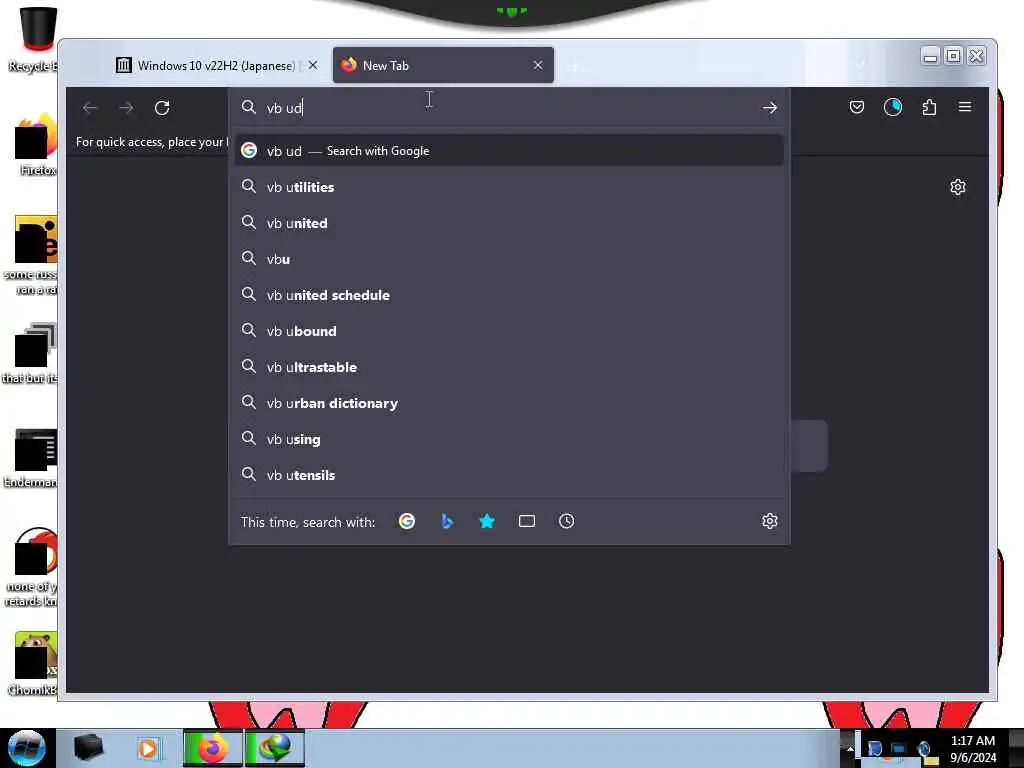Select the 'vb urban dictionary' suggestion

[x=509, y=403]
